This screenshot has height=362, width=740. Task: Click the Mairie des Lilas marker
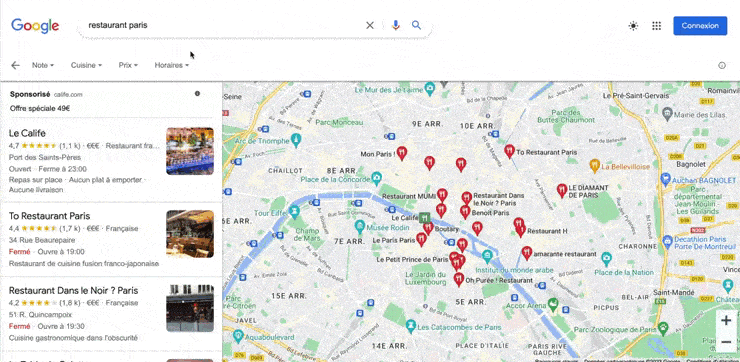pos(667,113)
